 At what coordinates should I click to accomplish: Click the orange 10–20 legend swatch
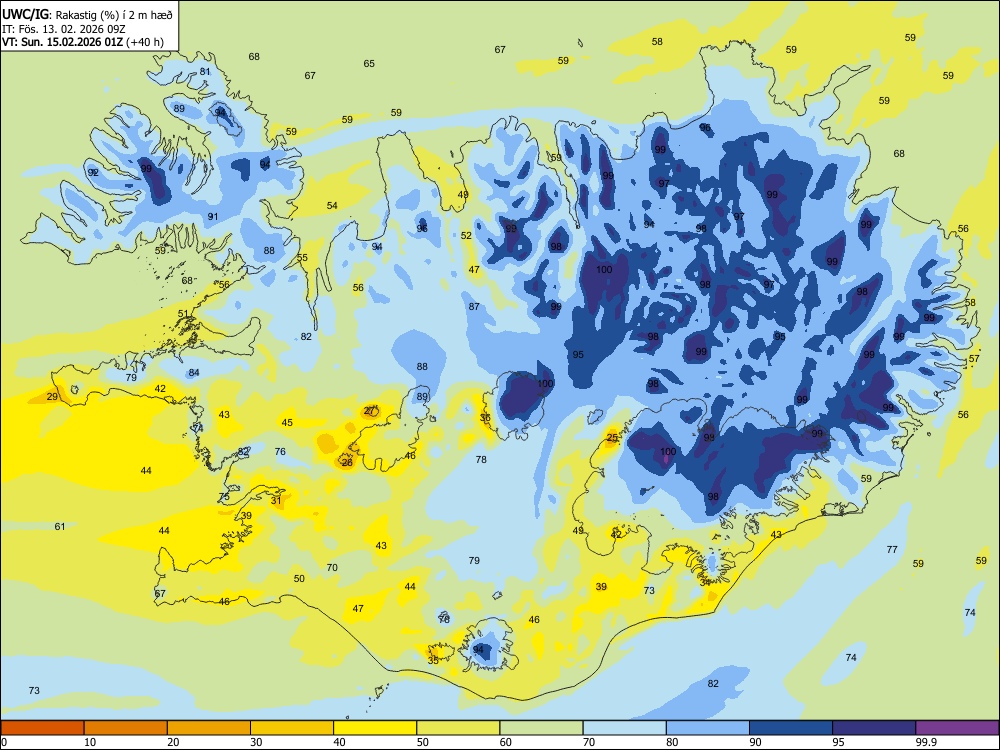coord(126,728)
